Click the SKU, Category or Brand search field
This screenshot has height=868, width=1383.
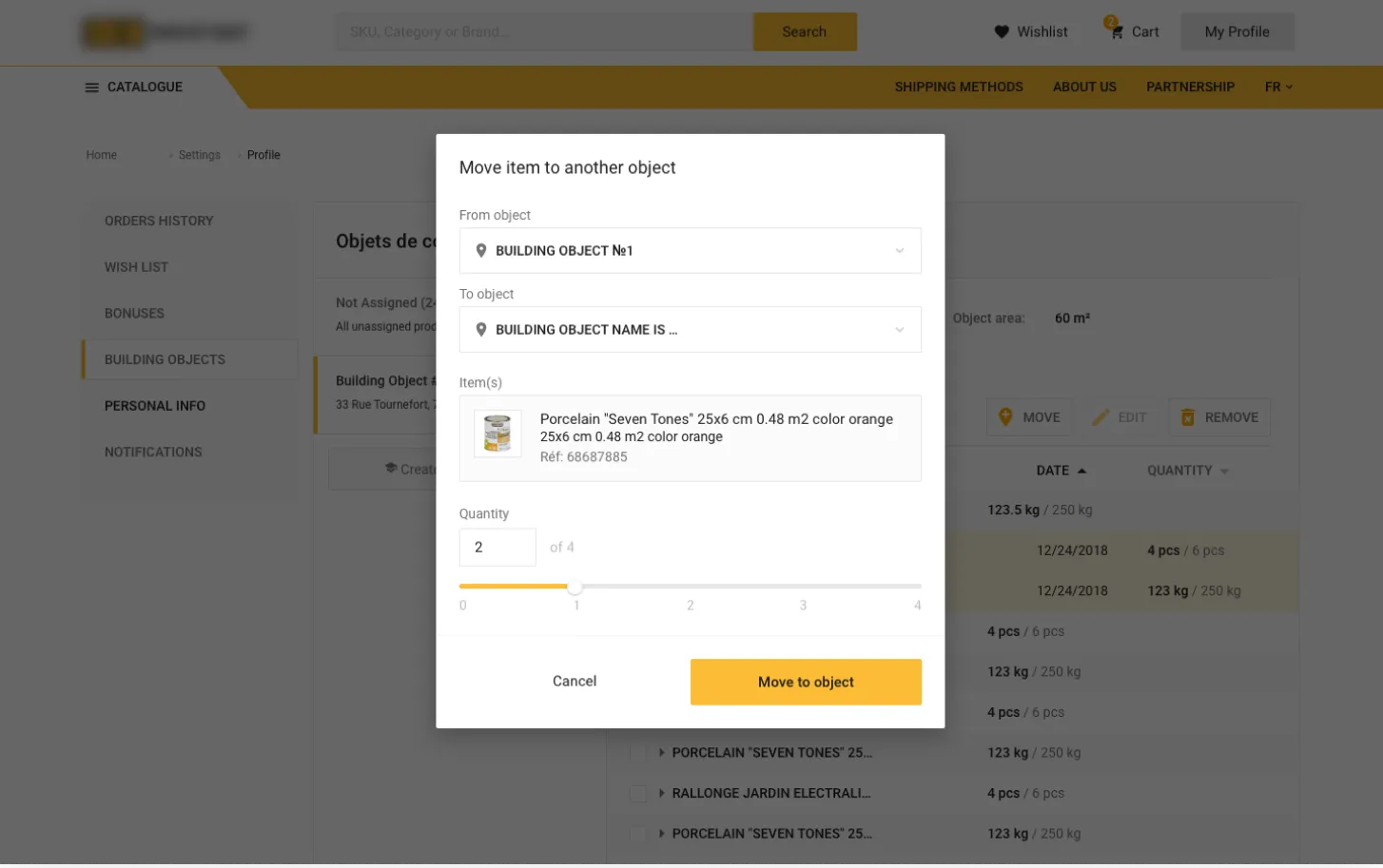pos(544,32)
